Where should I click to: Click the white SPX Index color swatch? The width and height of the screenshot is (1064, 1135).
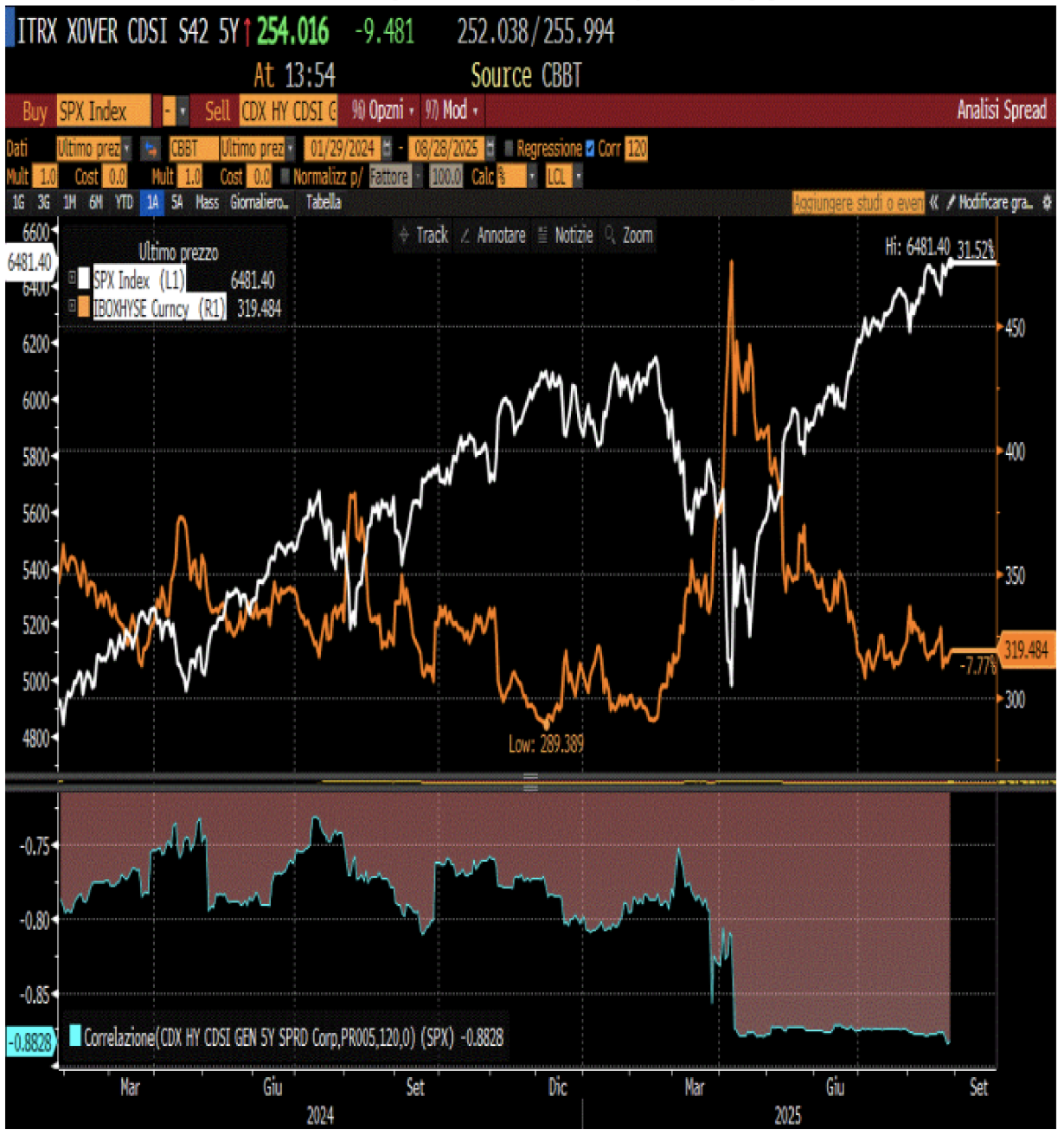84,279
